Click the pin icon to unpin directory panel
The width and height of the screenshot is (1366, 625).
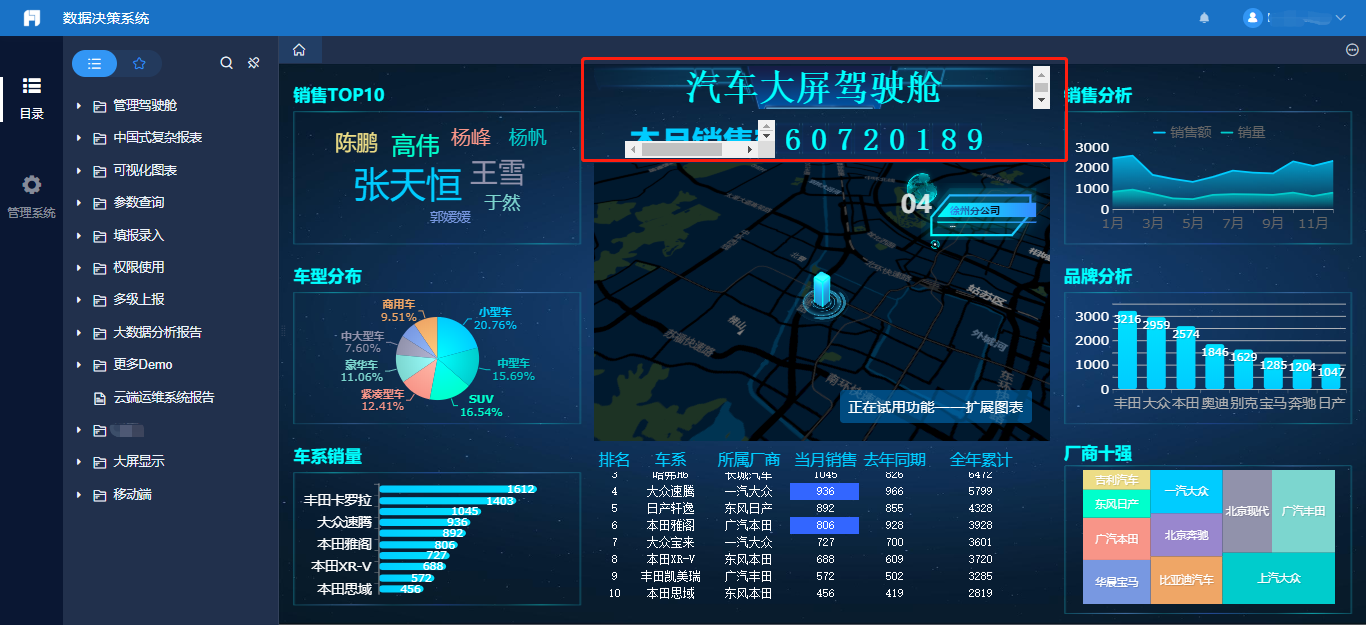pos(254,63)
